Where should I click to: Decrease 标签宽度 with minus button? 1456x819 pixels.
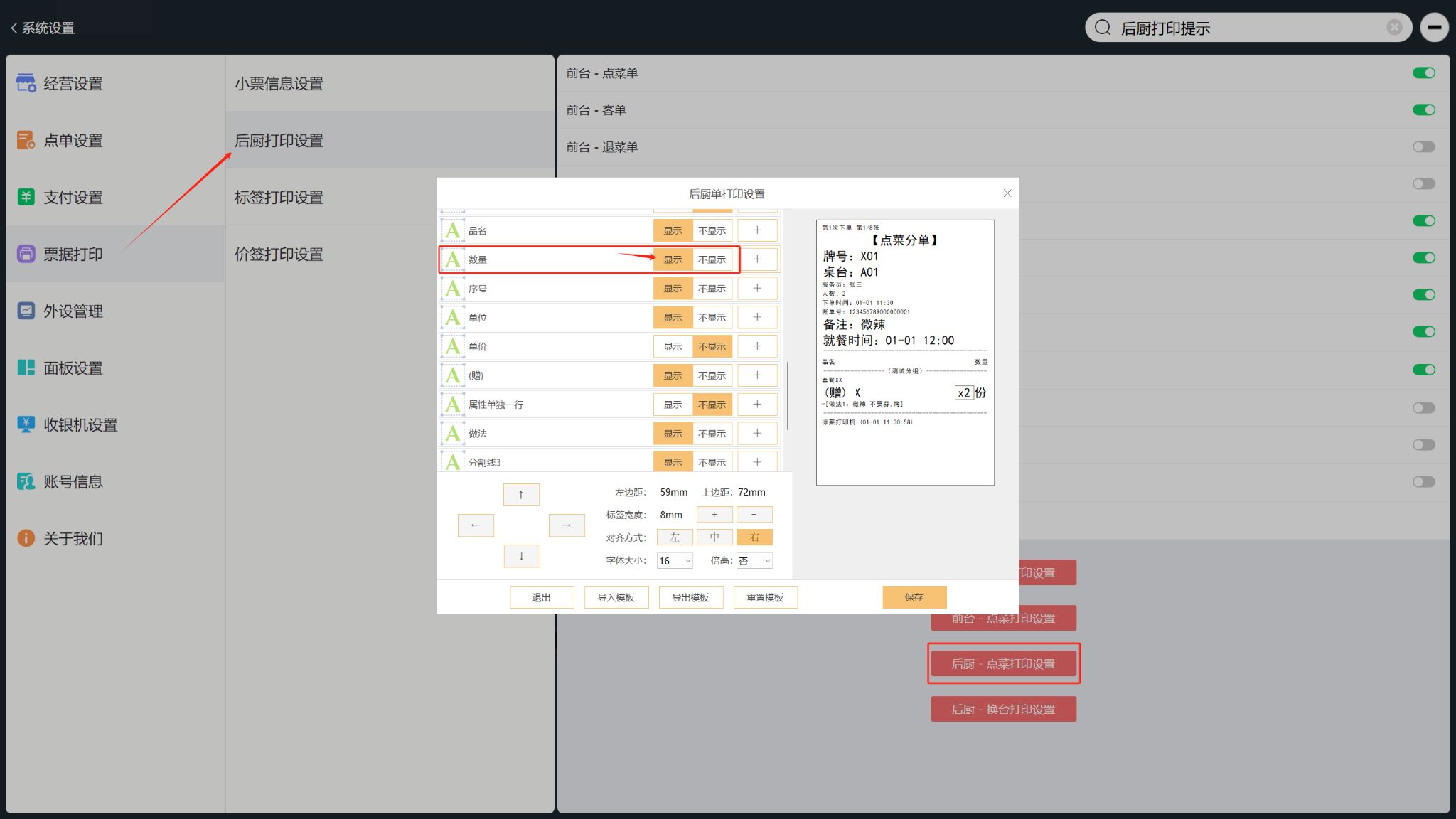tap(754, 515)
